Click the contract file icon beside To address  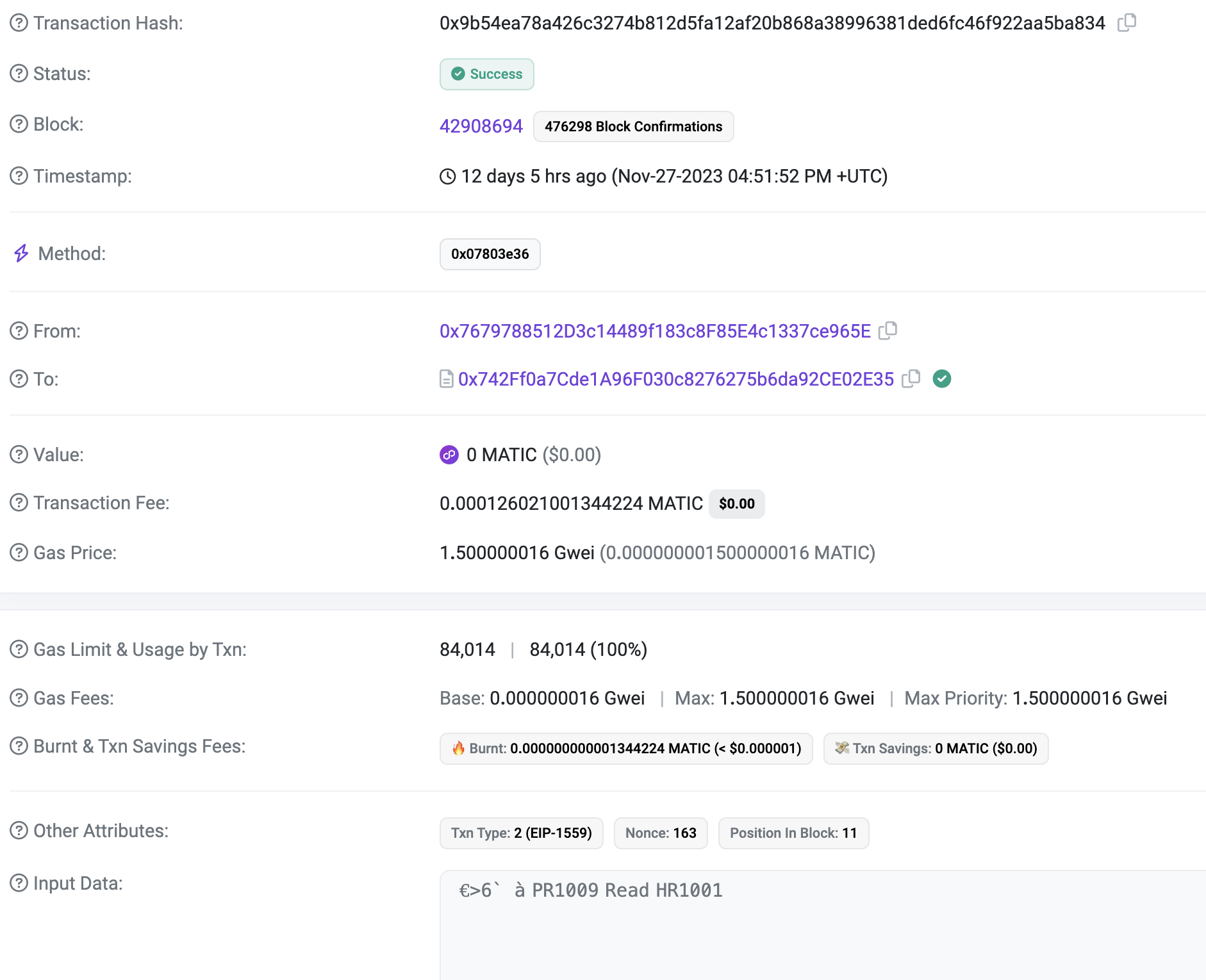coord(447,379)
